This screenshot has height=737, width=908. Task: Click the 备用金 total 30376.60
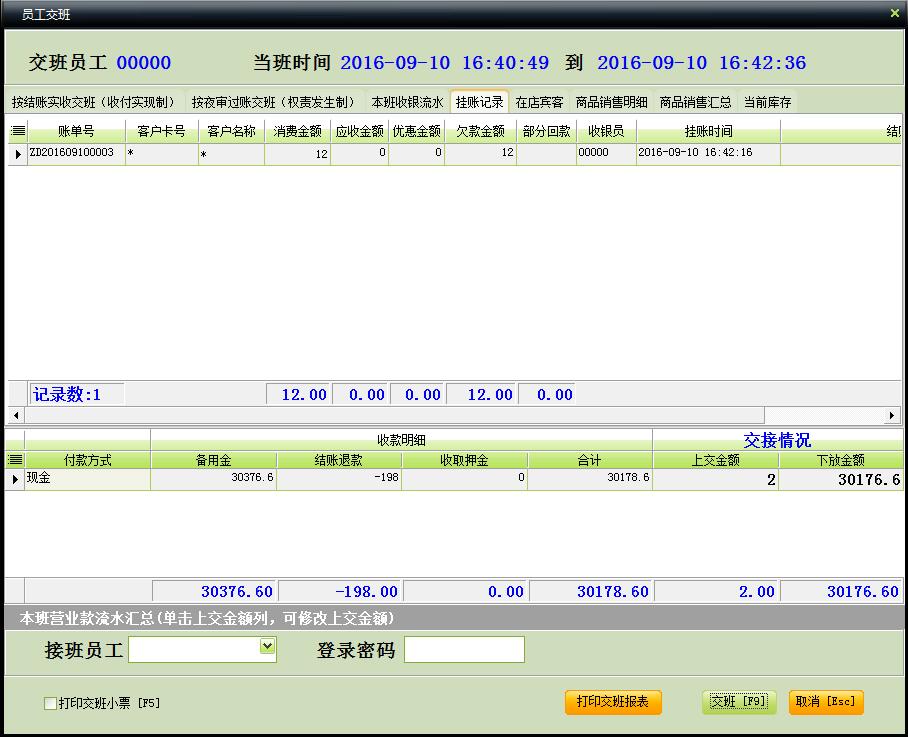(215, 591)
